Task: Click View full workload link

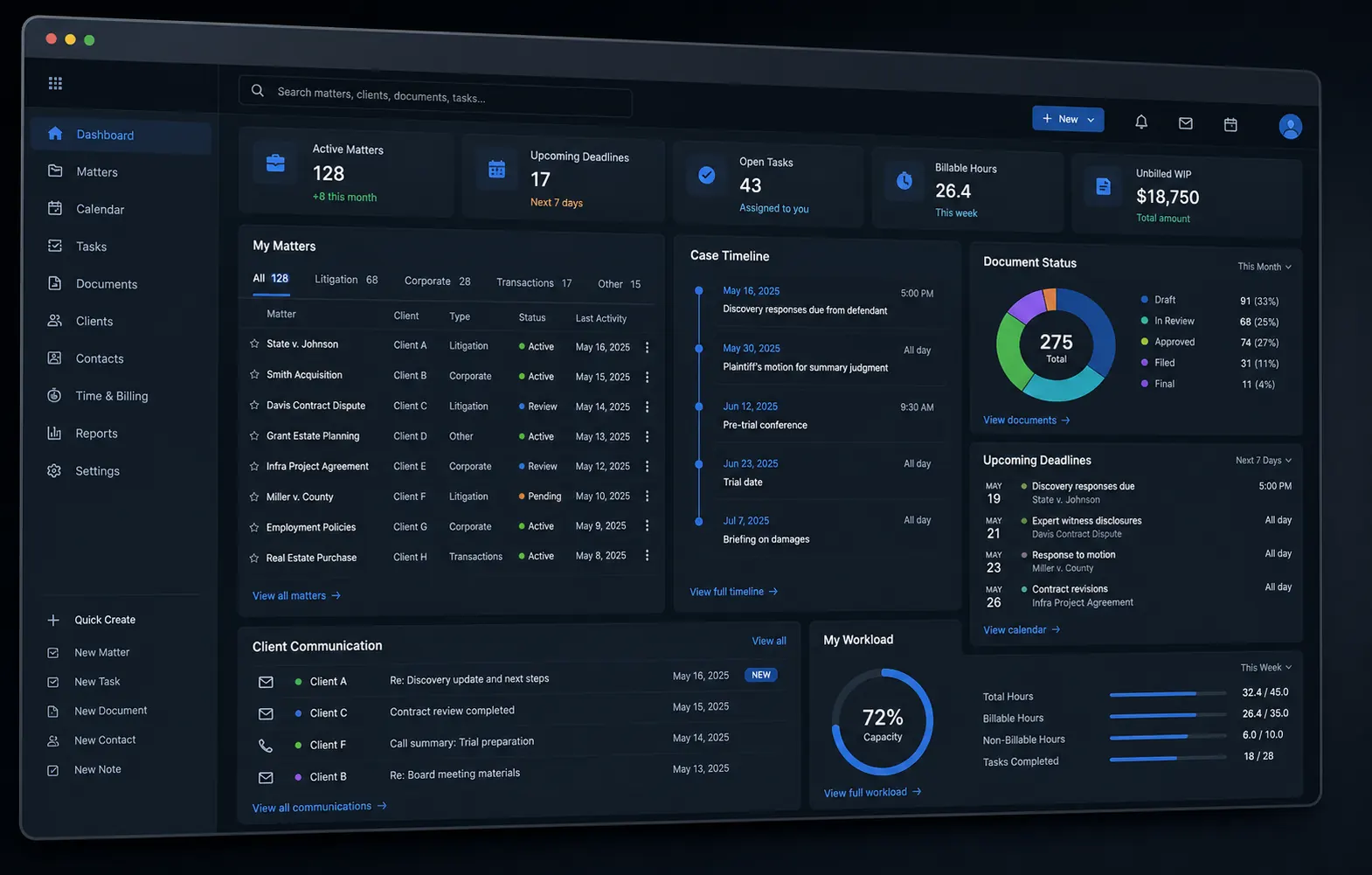Action: 872,793
